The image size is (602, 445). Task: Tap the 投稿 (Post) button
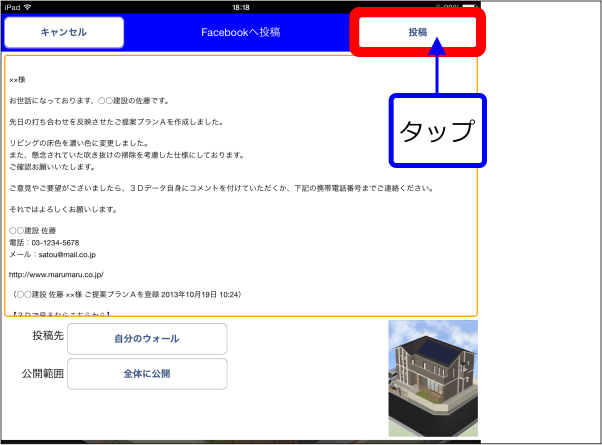(417, 32)
